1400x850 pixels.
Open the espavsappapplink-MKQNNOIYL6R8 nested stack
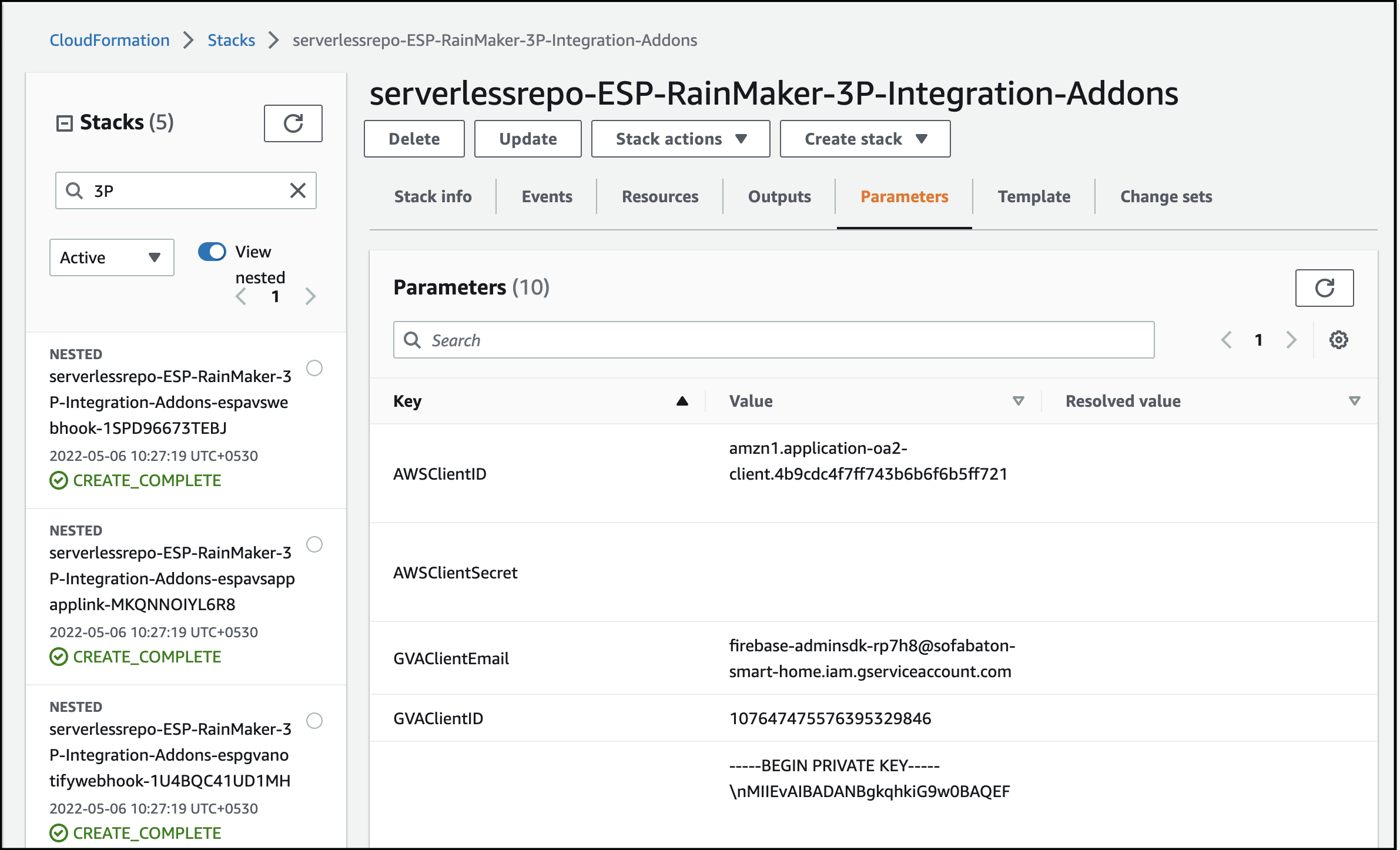tap(172, 578)
